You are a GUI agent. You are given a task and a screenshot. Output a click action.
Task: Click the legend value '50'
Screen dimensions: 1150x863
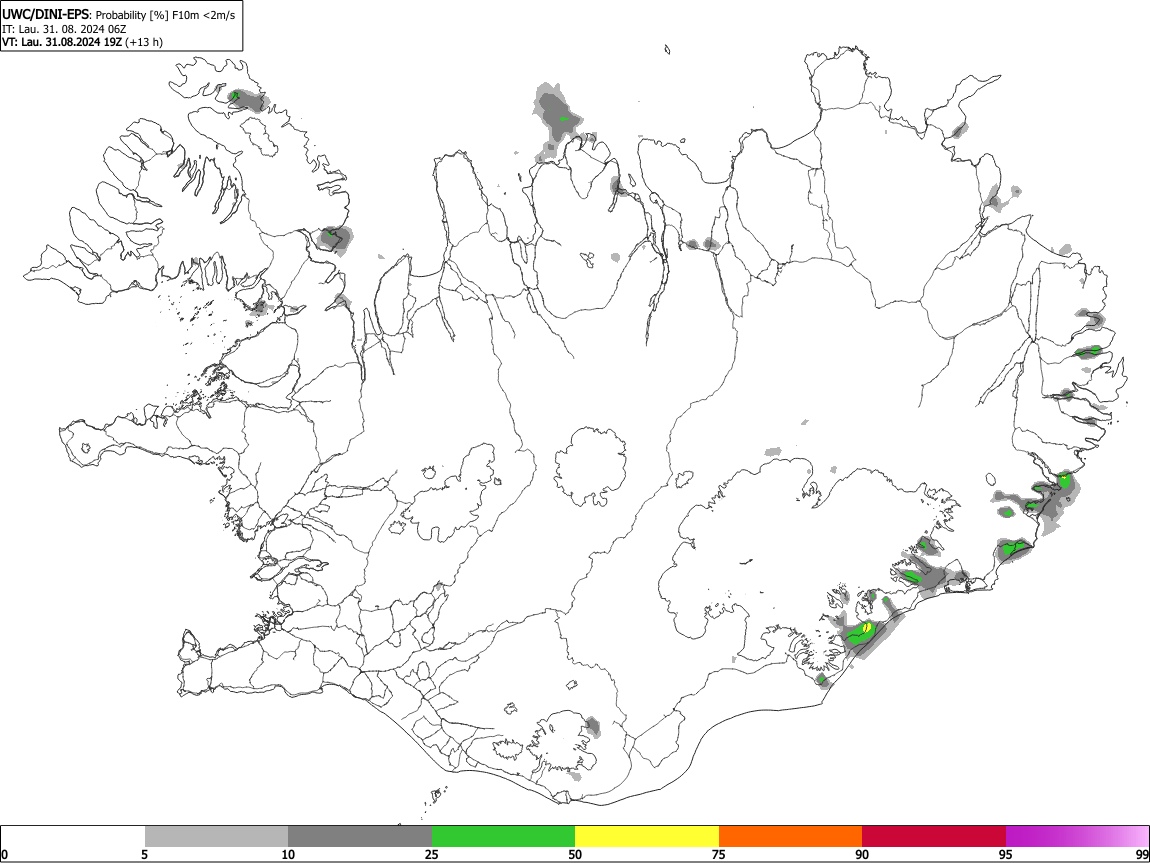coord(575,855)
